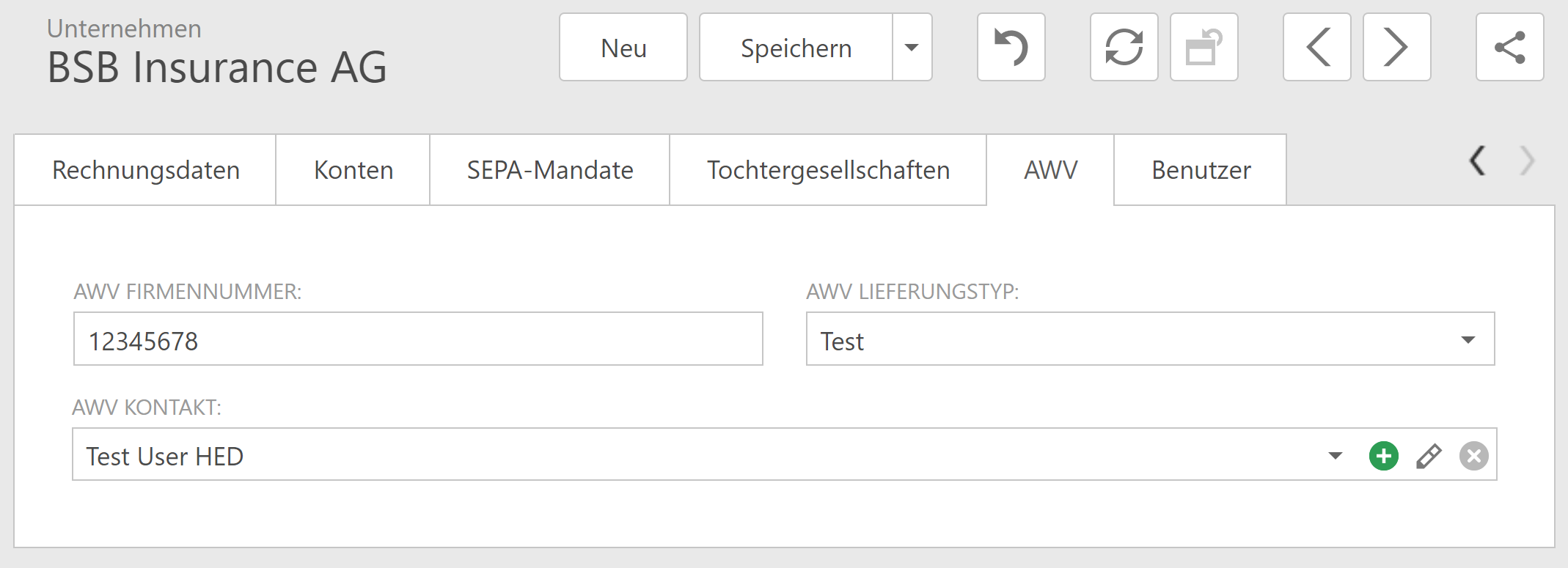Select the Tochtergesellschaften tab
The width and height of the screenshot is (1568, 568).
pyautogui.click(x=828, y=170)
